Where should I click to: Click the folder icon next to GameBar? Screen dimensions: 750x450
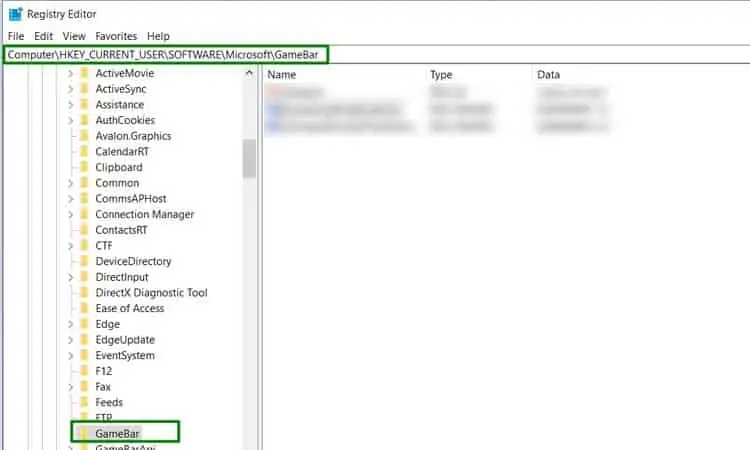[84, 433]
